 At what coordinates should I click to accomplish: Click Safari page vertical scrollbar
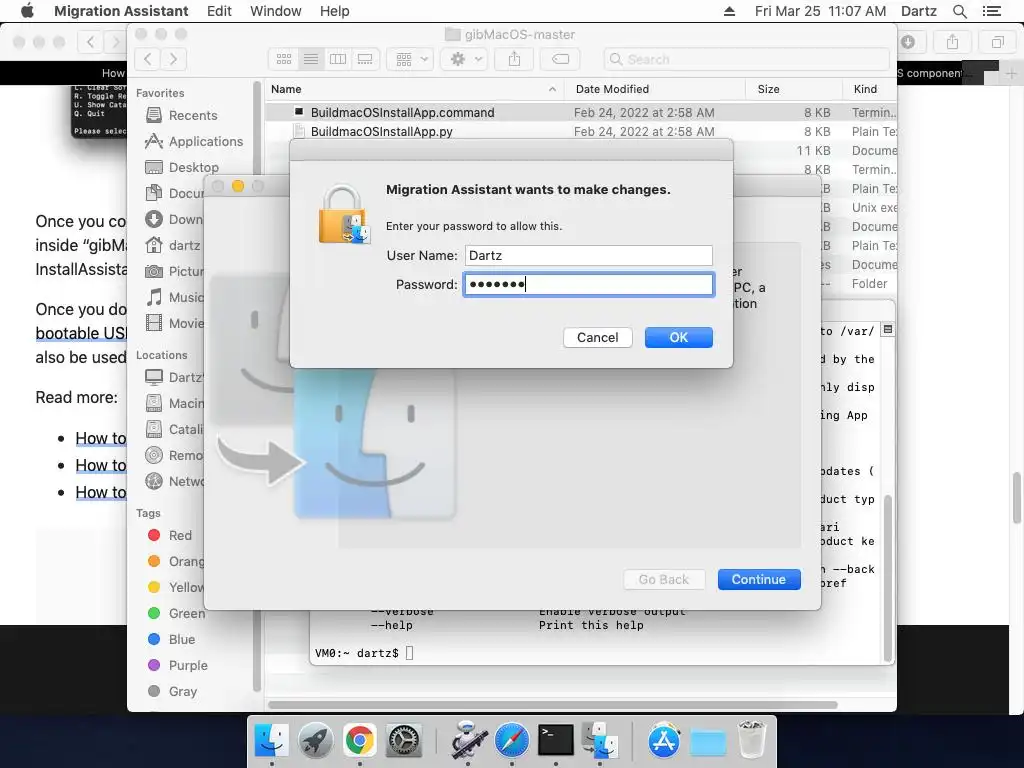click(x=1017, y=498)
